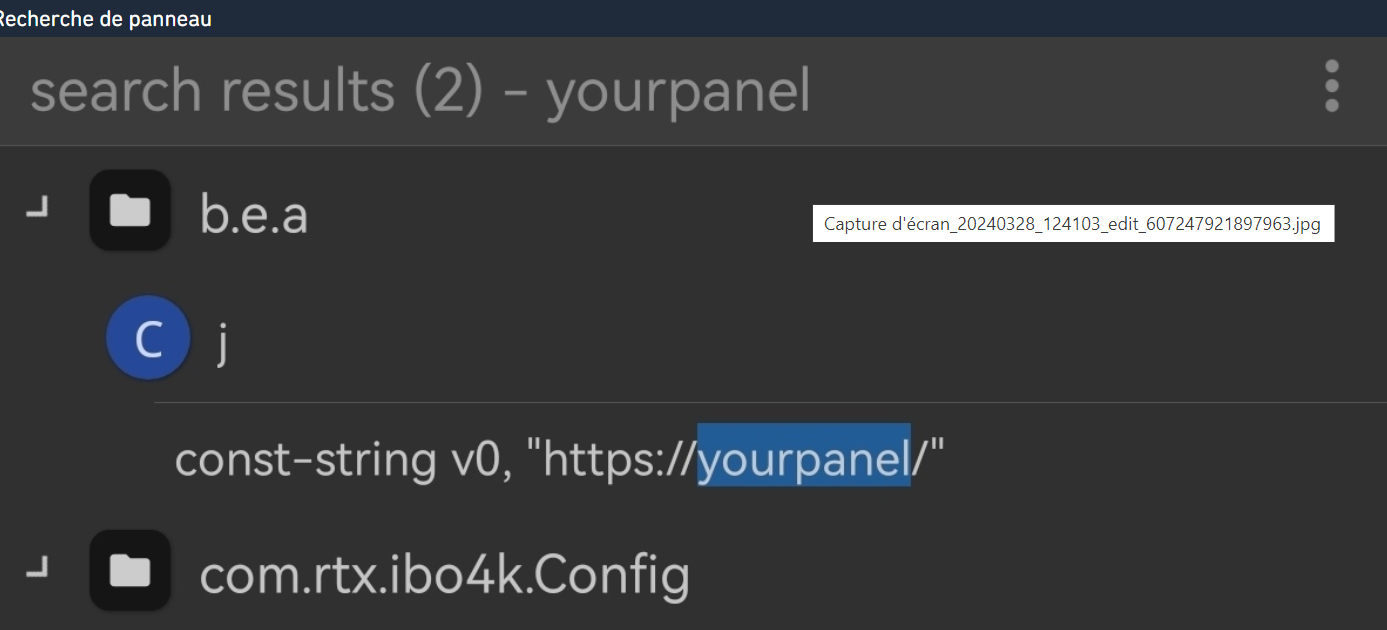Collapse the com.rtx.ibo4k.Config tree arrow
This screenshot has height=630, width=1387.
tap(37, 569)
